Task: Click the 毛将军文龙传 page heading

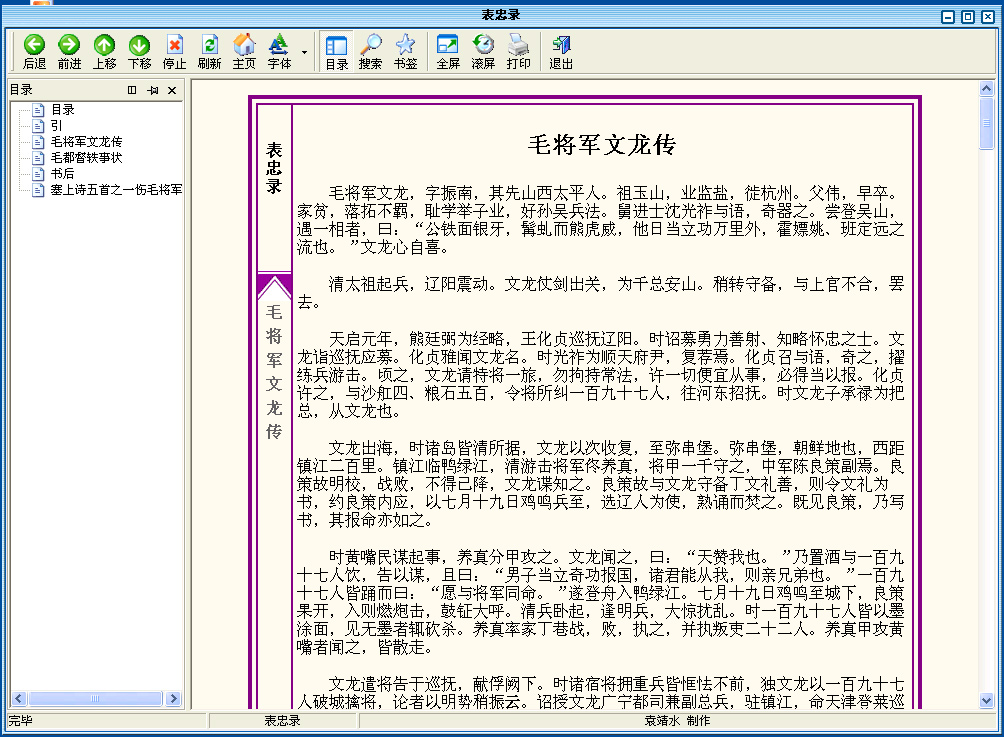Action: [601, 145]
